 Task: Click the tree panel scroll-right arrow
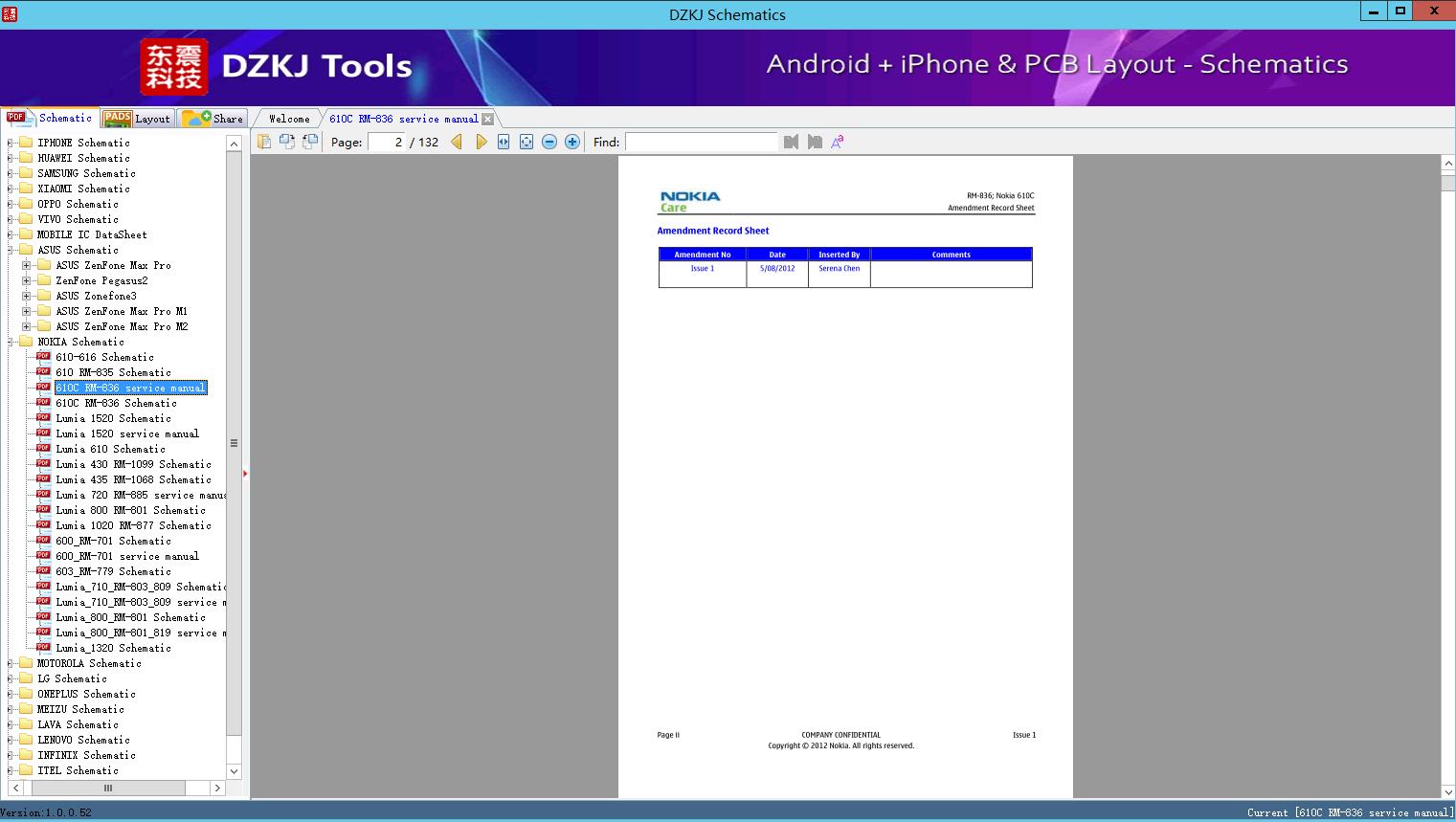click(217, 788)
